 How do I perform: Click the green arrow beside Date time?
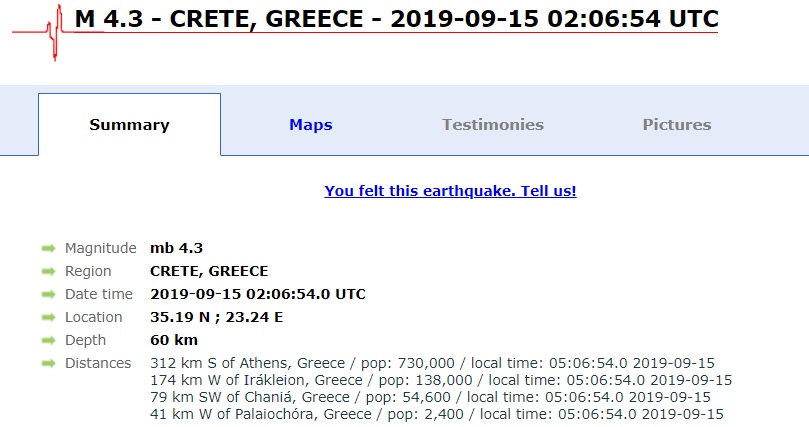(x=48, y=295)
